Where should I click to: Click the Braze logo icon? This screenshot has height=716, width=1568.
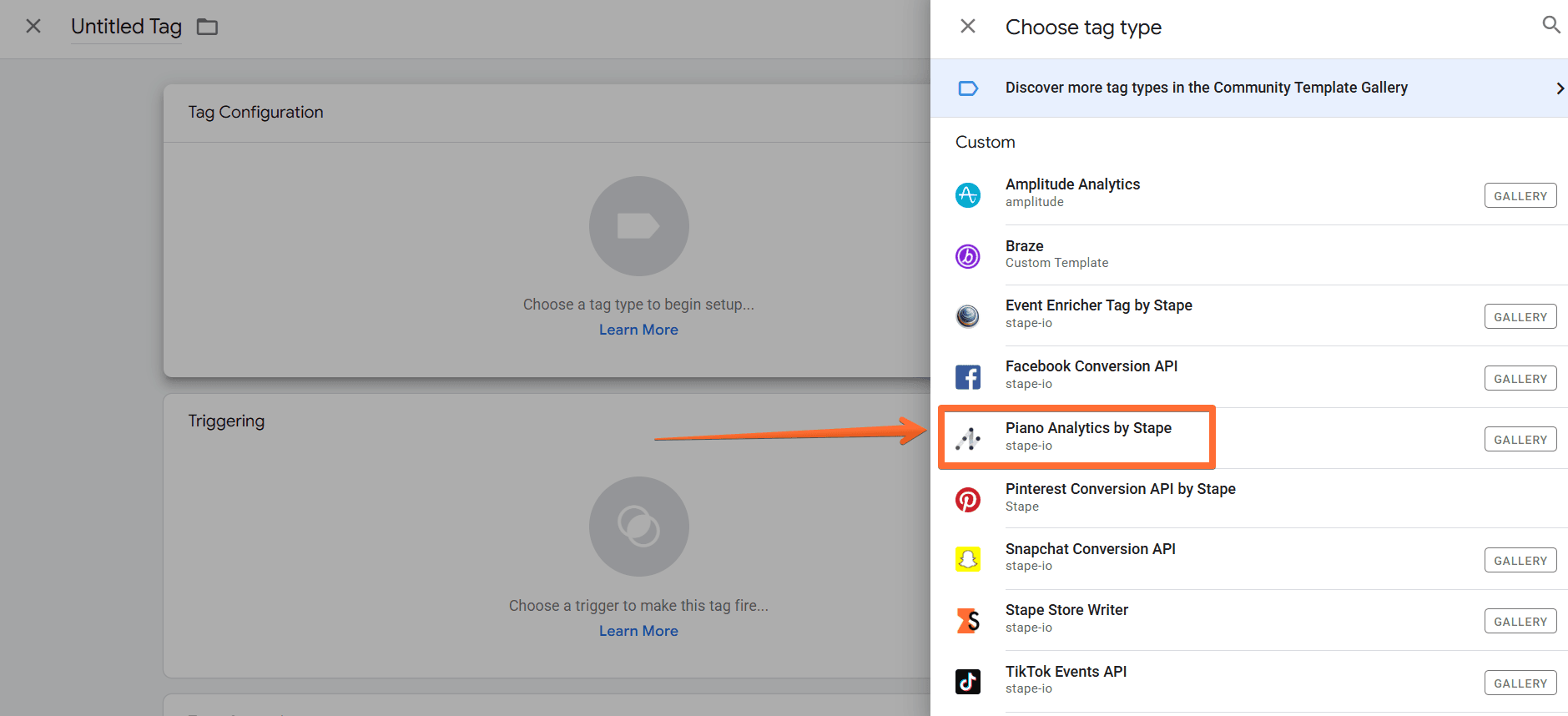tap(968, 256)
